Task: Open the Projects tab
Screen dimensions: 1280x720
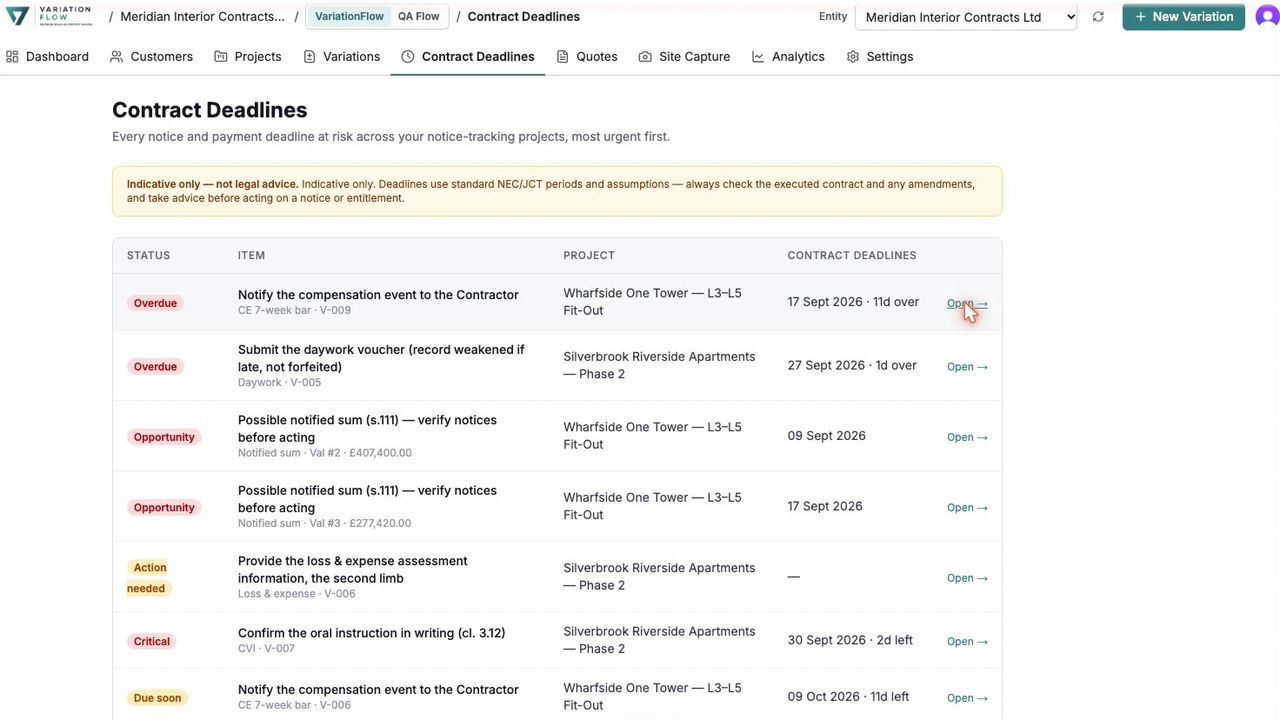Action: [248, 57]
